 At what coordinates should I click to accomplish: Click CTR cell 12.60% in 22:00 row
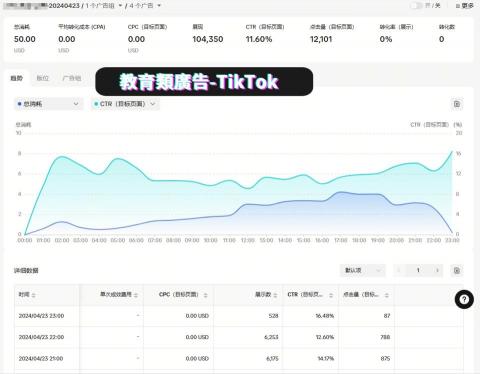(x=325, y=337)
